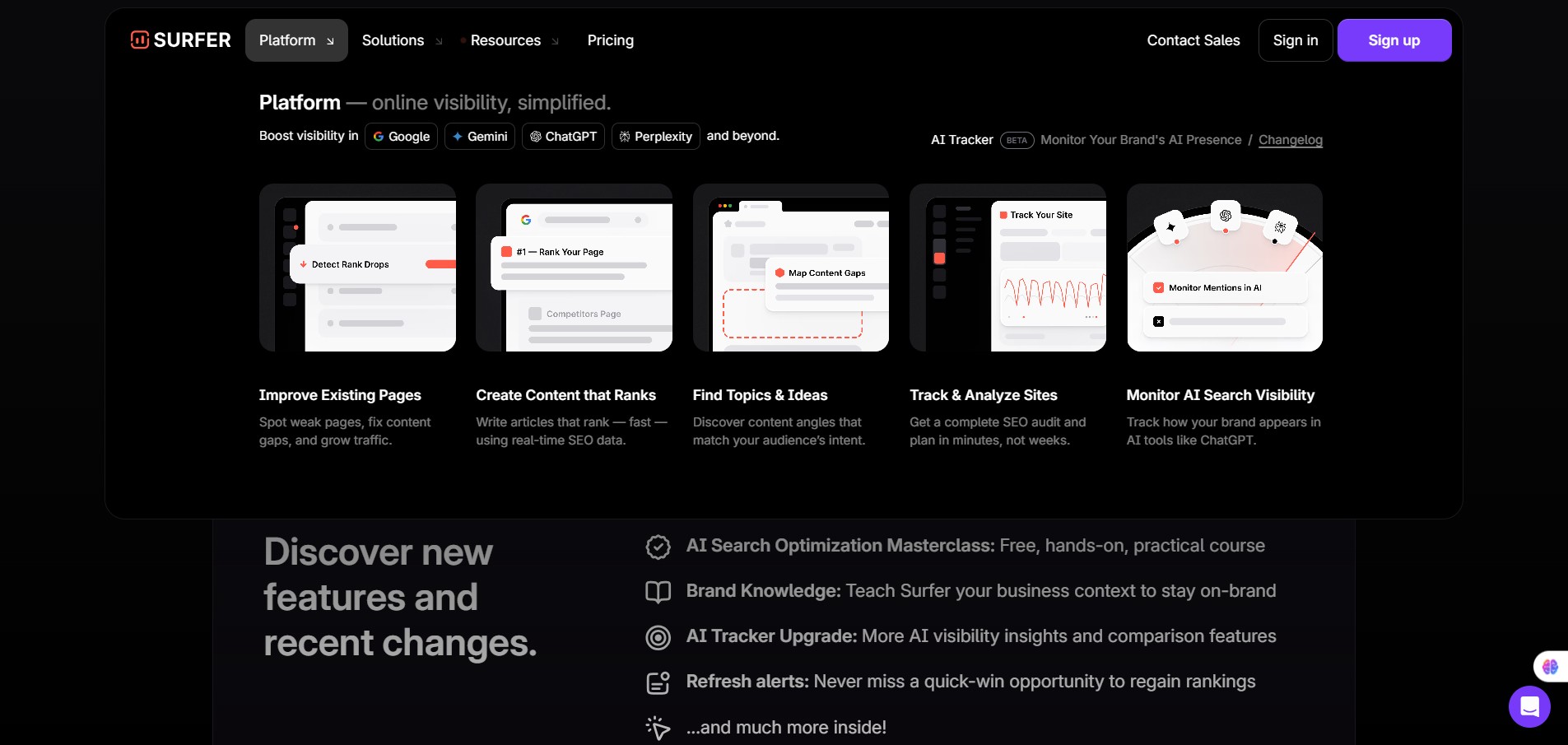The height and width of the screenshot is (745, 1568).
Task: Open the Changelog link
Action: click(x=1291, y=140)
